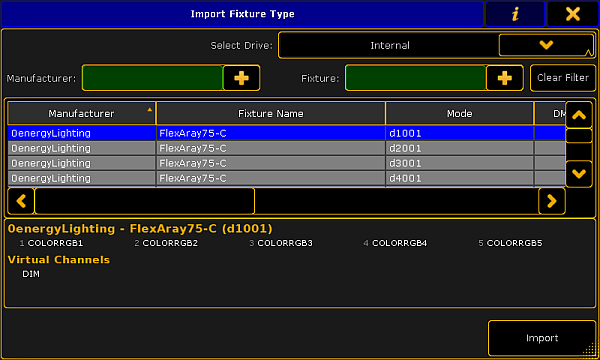This screenshot has width=600, height=360.
Task: Click the Mode column header
Action: (x=459, y=114)
